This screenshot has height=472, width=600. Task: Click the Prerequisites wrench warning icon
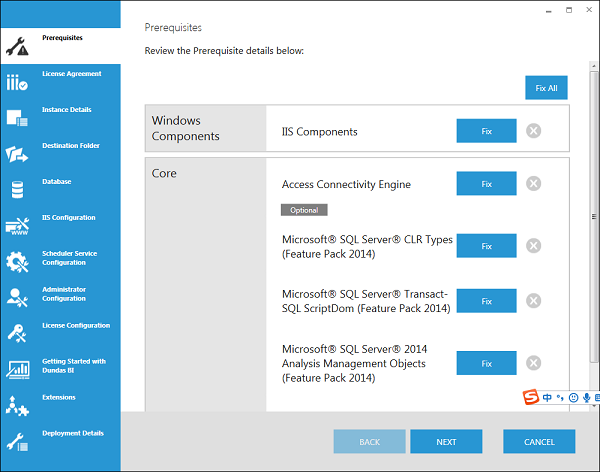17,46
